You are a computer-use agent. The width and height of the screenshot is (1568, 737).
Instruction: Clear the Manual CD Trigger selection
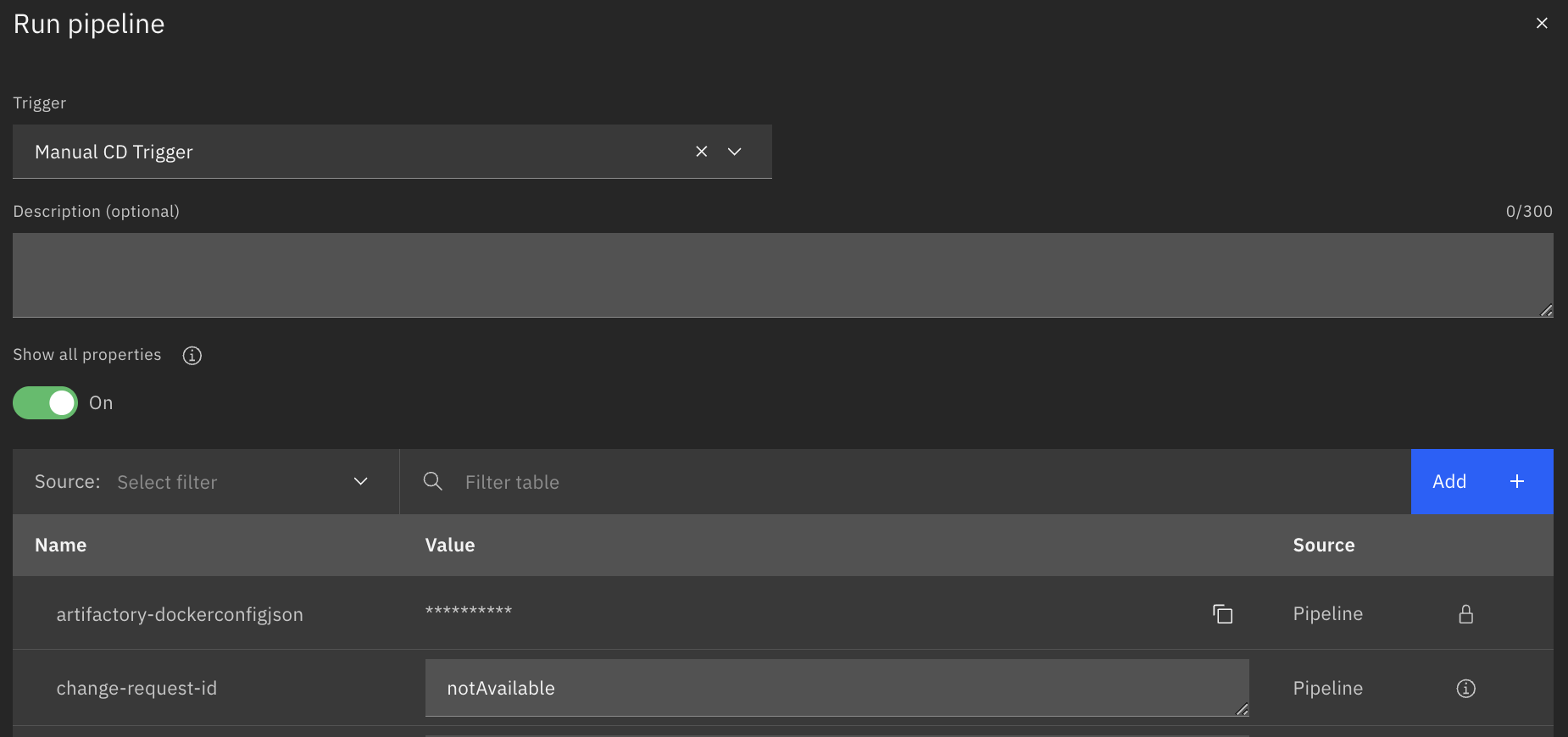(x=702, y=152)
